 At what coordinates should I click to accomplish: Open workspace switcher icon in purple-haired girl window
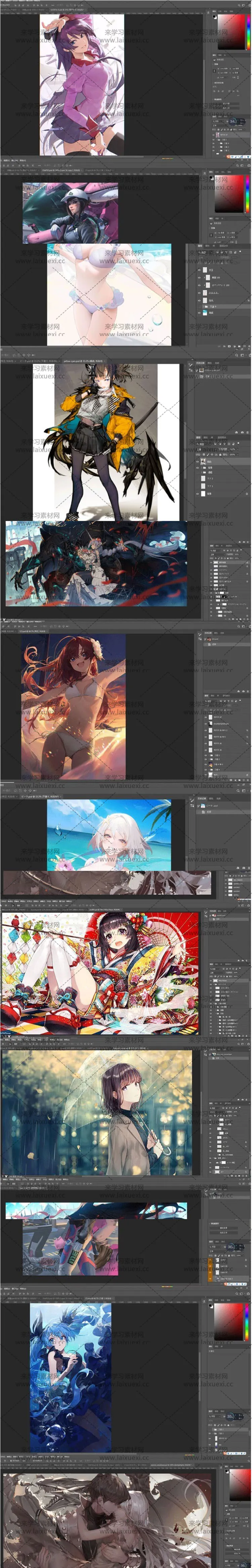coord(244,5)
